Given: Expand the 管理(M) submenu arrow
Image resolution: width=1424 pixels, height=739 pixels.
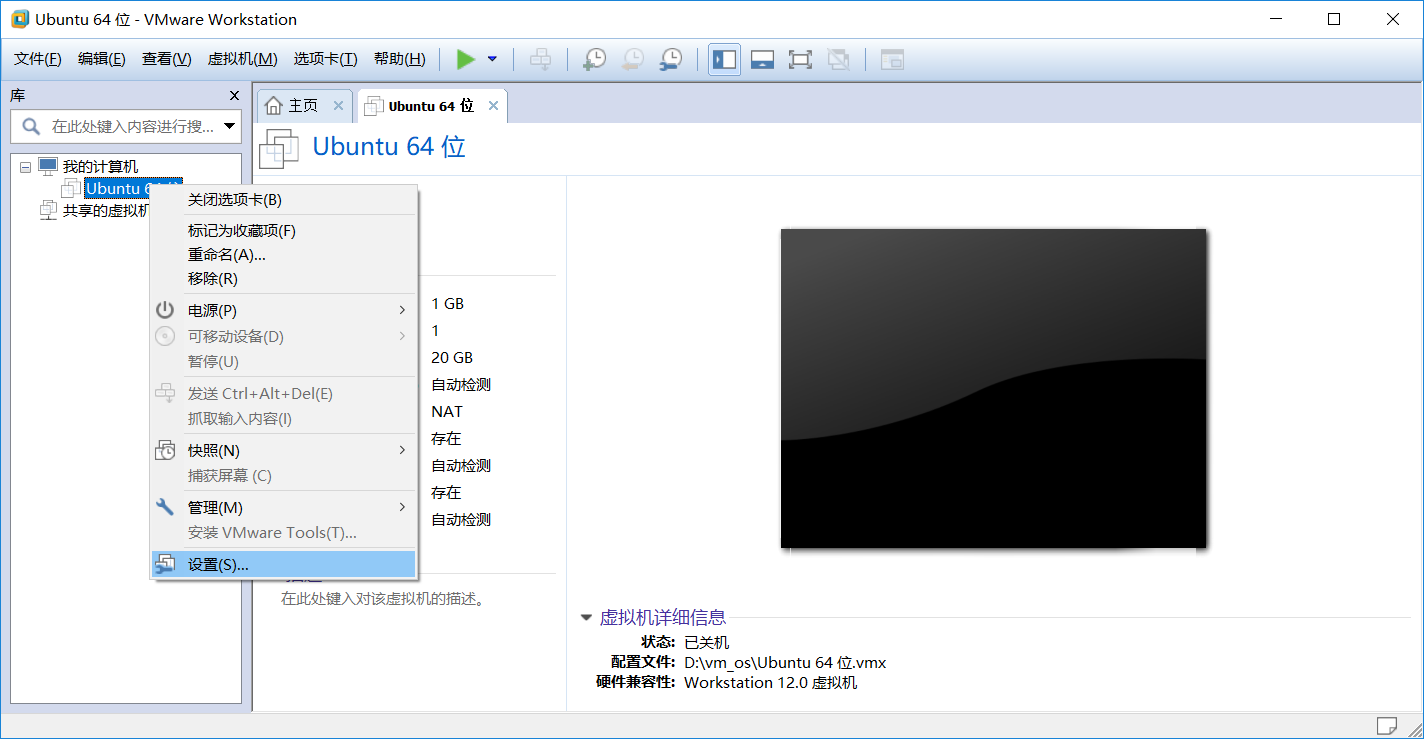Looking at the screenshot, I should click(x=403, y=508).
